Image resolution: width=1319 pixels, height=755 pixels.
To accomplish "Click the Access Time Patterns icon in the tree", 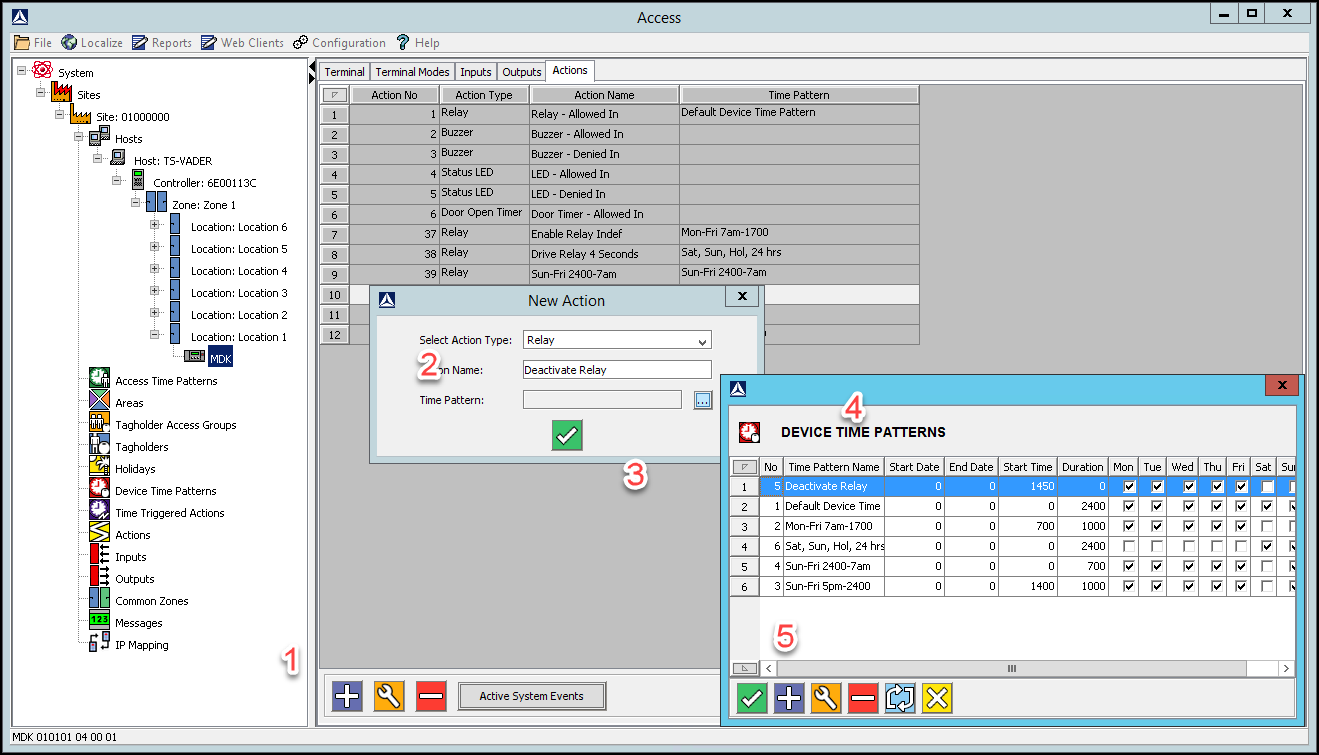I will [x=99, y=380].
